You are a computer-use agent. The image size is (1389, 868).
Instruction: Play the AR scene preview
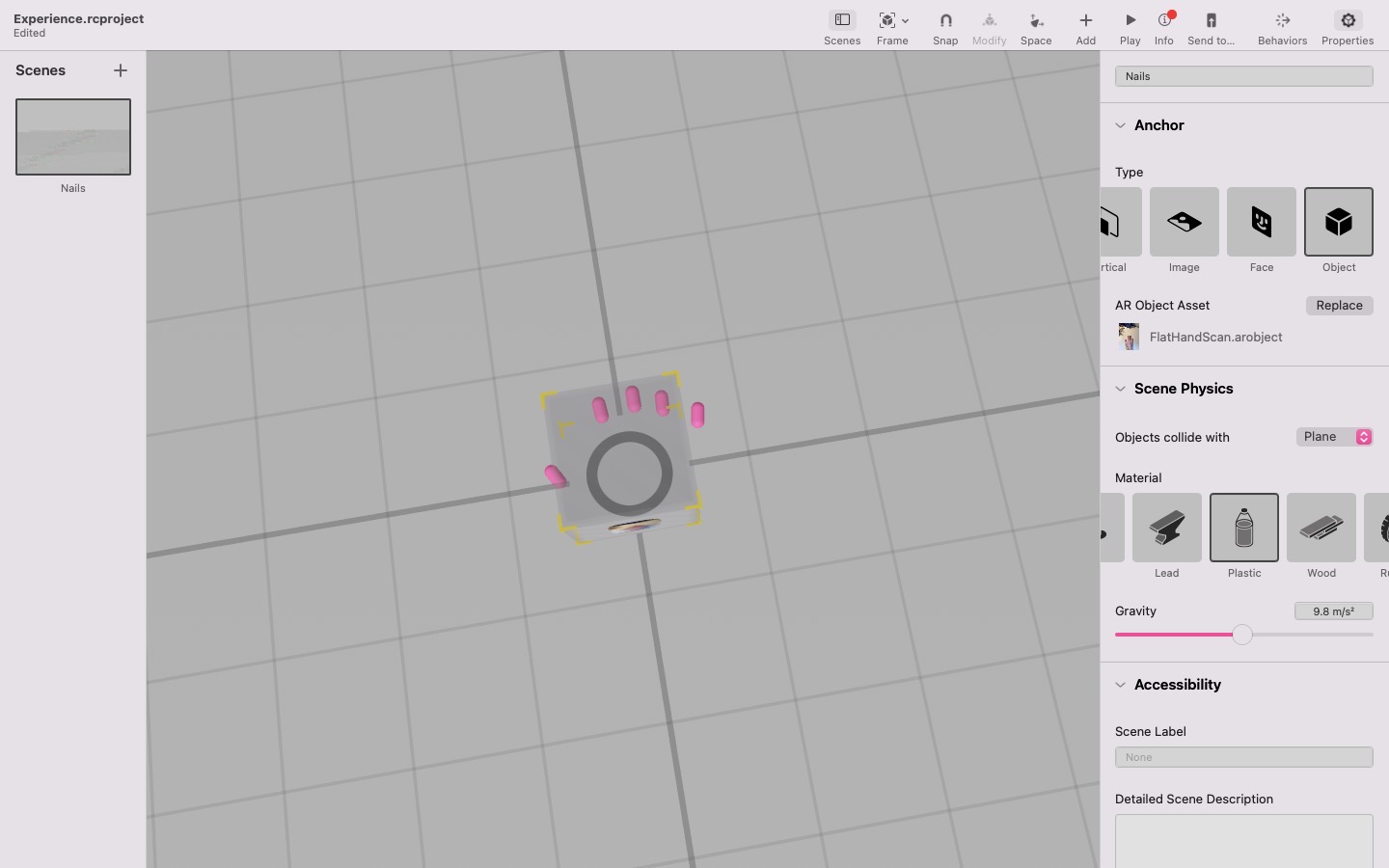[x=1130, y=20]
